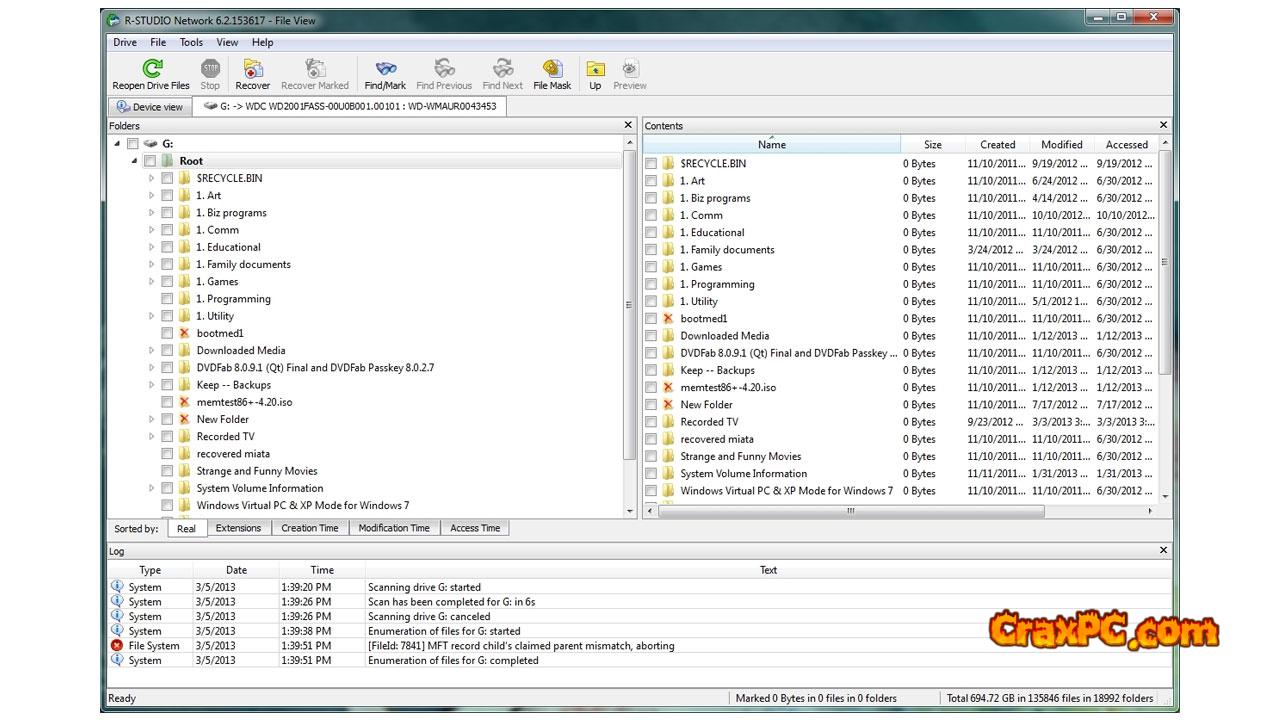This screenshot has height=720, width=1280.
Task: Collapse the Root node in Folders tree
Action: click(x=135, y=161)
